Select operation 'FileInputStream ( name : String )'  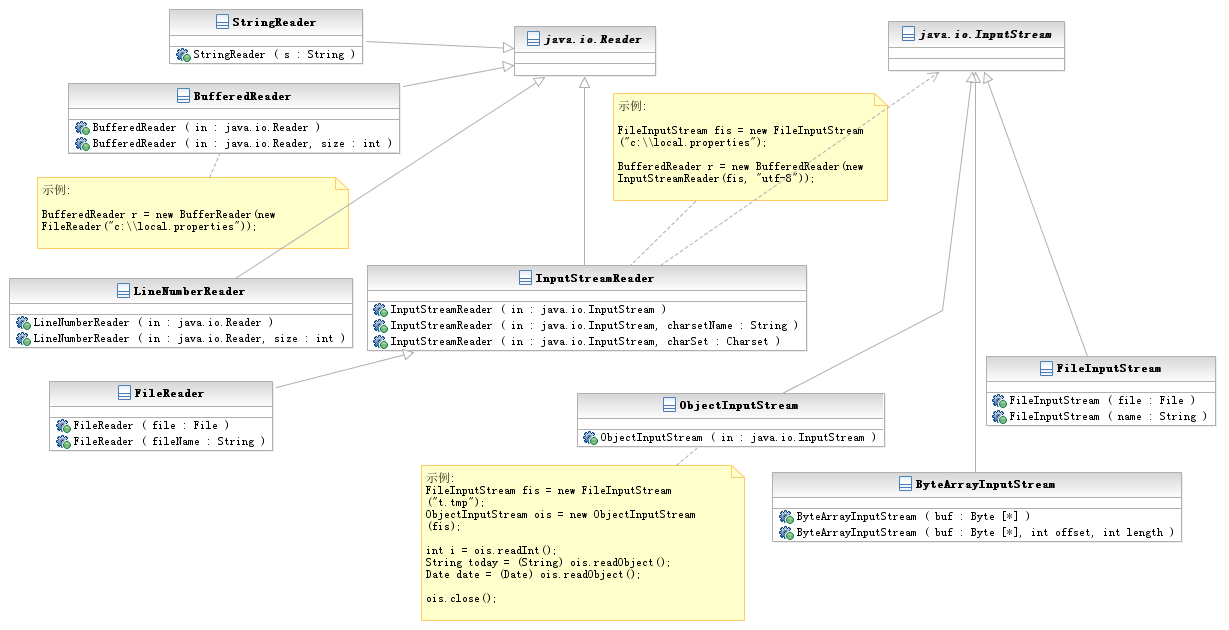pyautogui.click(x=1108, y=416)
